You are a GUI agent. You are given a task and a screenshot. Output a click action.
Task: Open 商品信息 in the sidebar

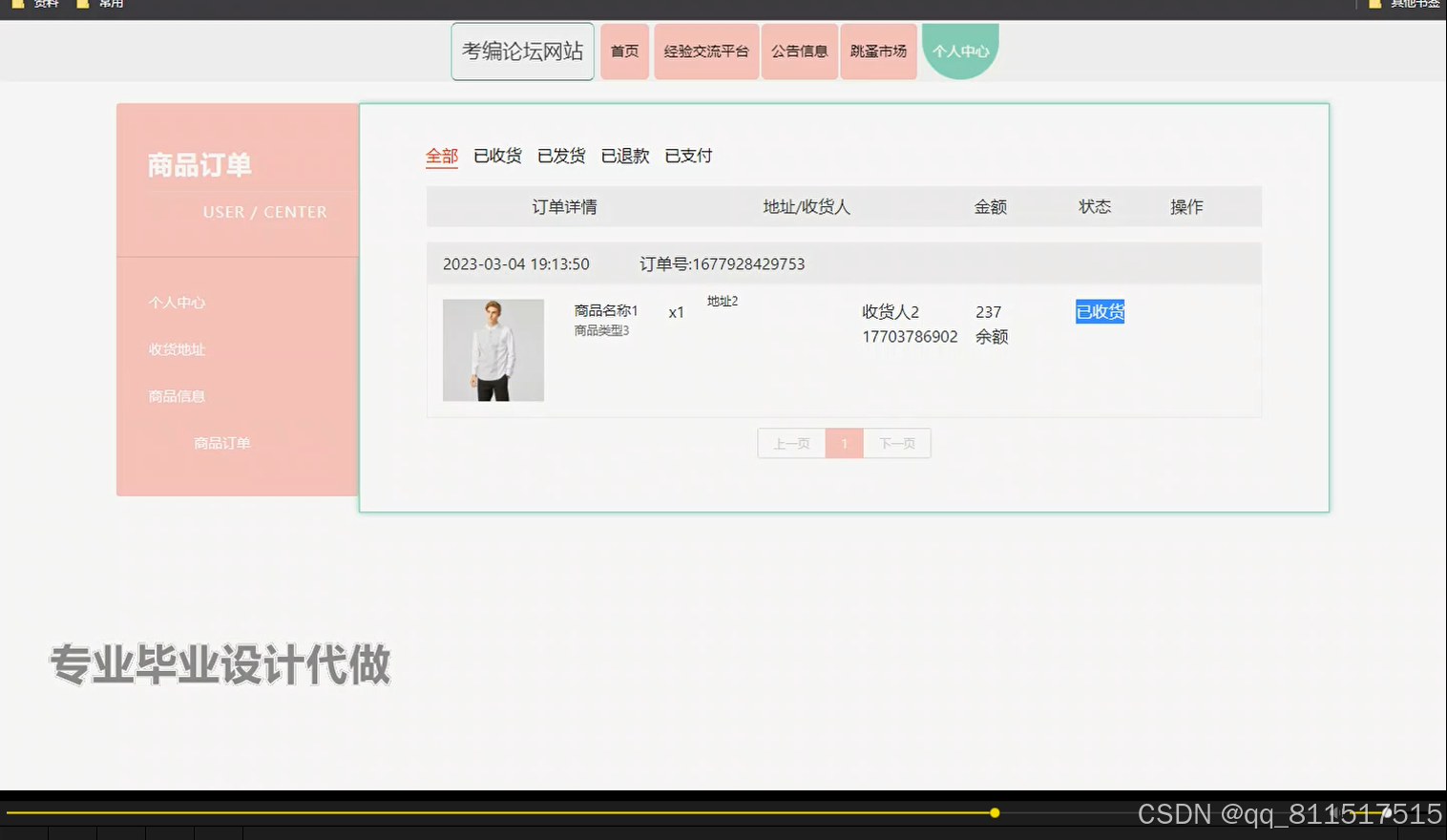176,395
